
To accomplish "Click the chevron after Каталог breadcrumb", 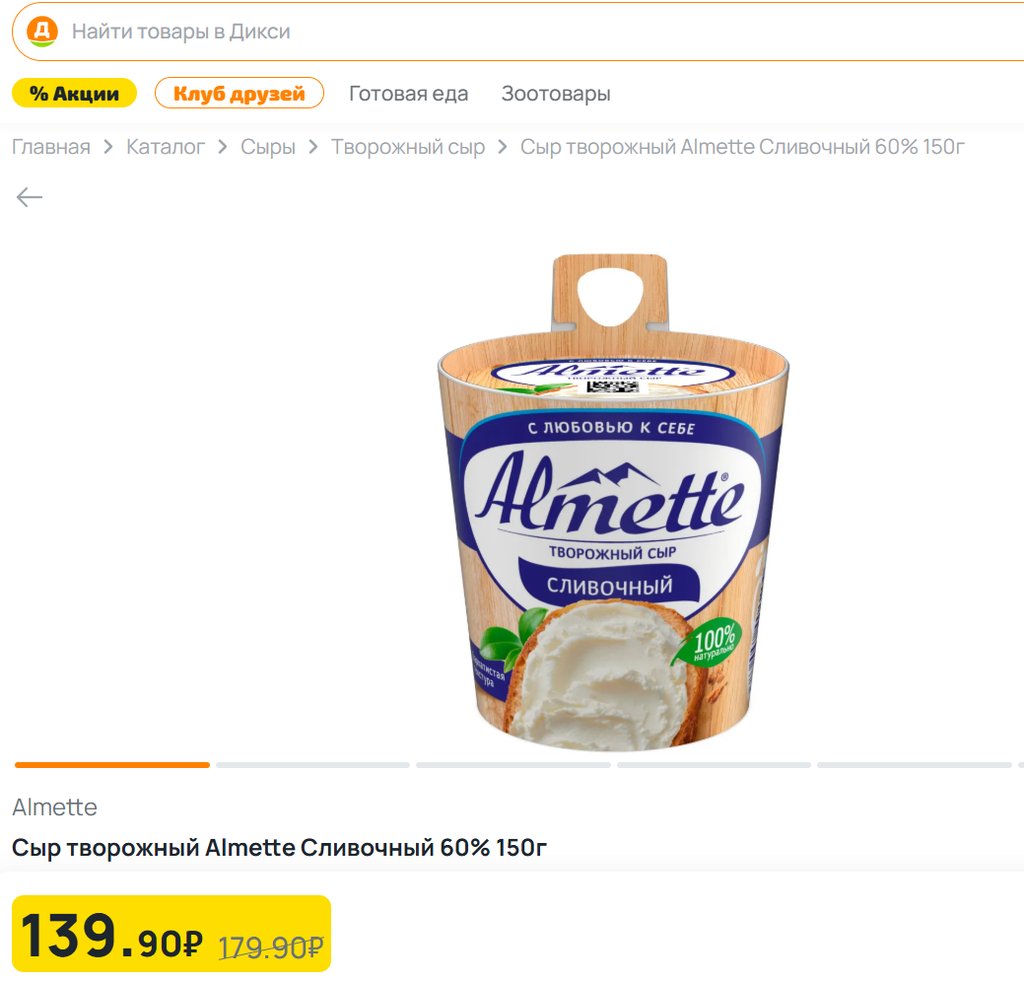I will coord(223,148).
